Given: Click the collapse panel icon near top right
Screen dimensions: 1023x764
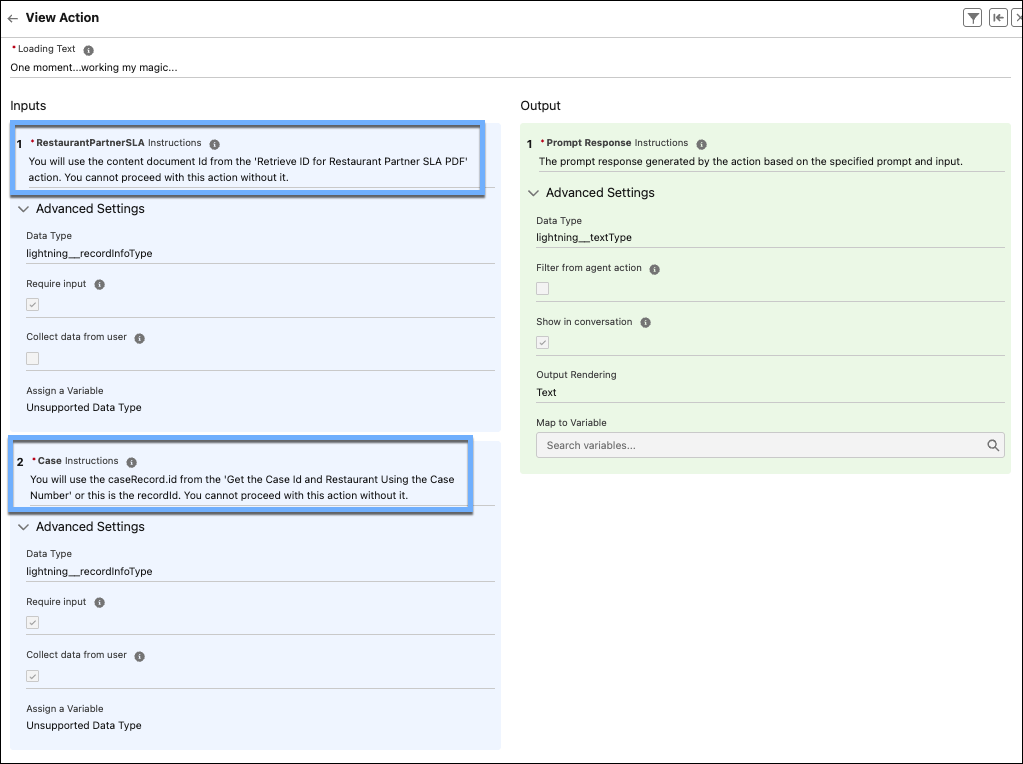Looking at the screenshot, I should tap(997, 17).
